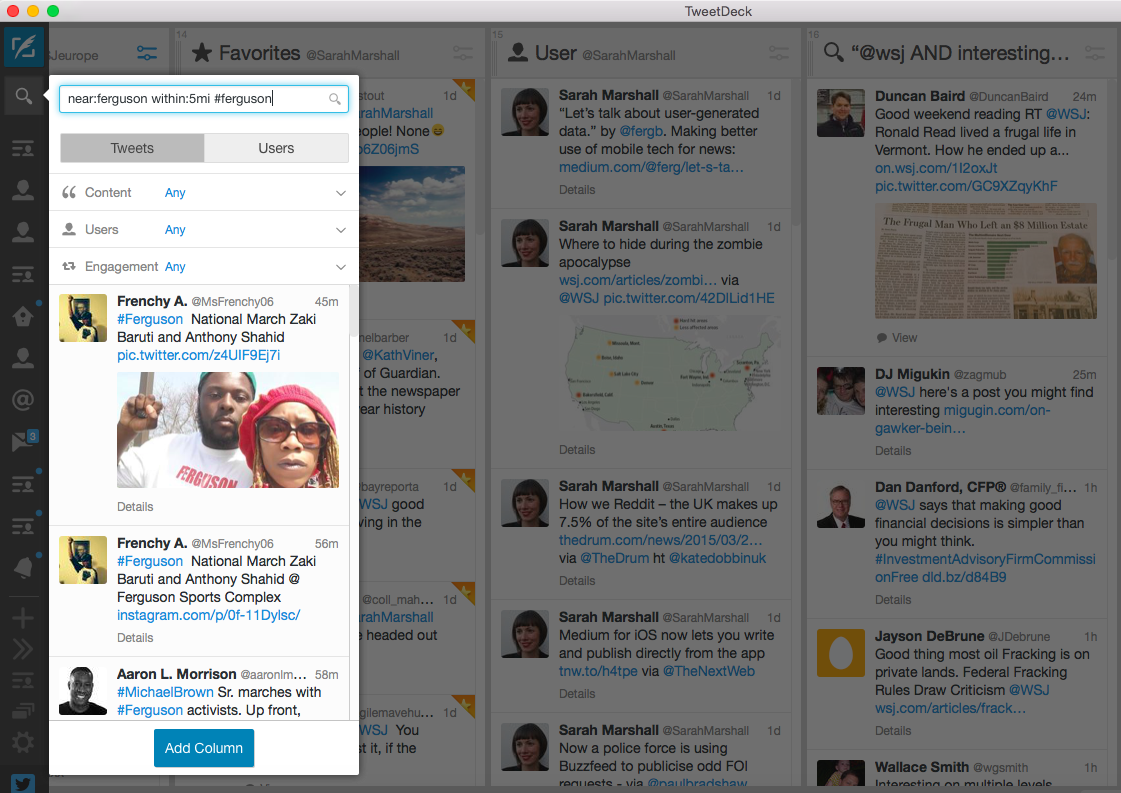This screenshot has height=793, width=1121.
Task: Open column options for the User column
Action: [x=779, y=54]
